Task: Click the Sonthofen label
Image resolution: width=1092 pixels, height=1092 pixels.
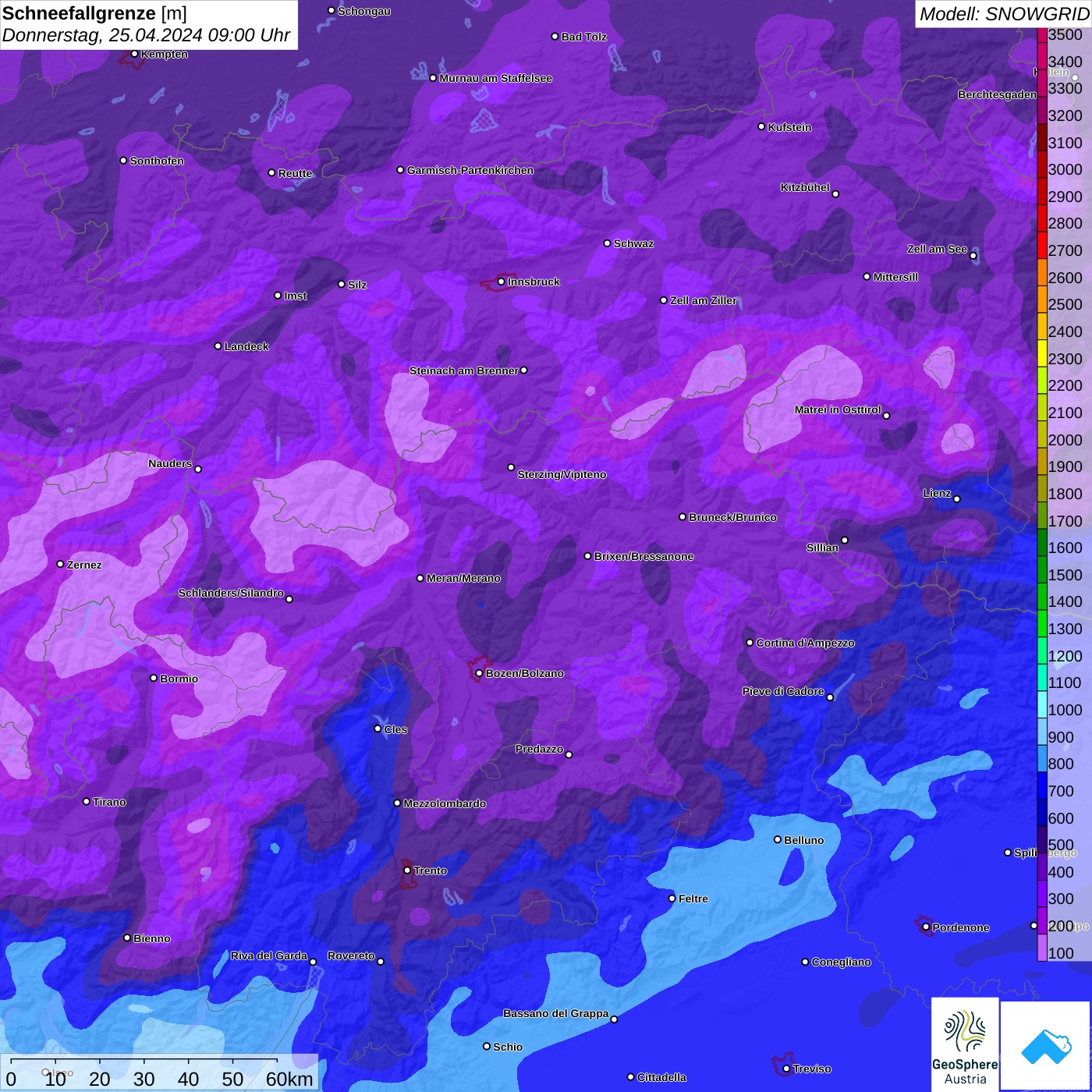Action: 157,161
